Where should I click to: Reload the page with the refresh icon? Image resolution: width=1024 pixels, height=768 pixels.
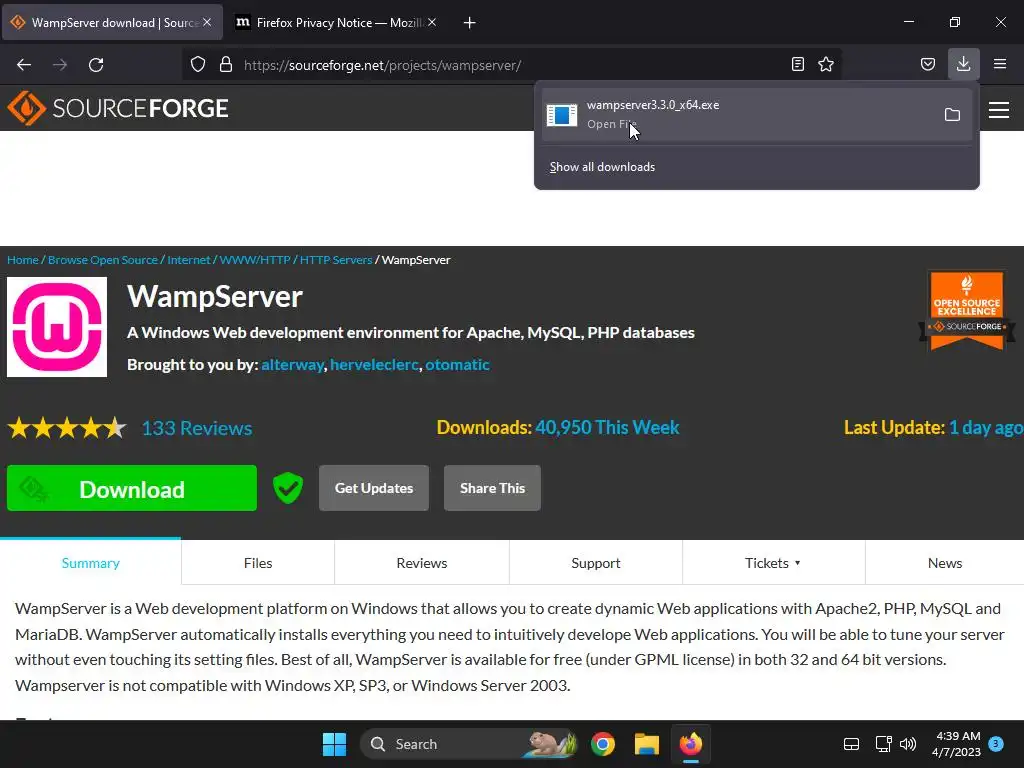[96, 65]
